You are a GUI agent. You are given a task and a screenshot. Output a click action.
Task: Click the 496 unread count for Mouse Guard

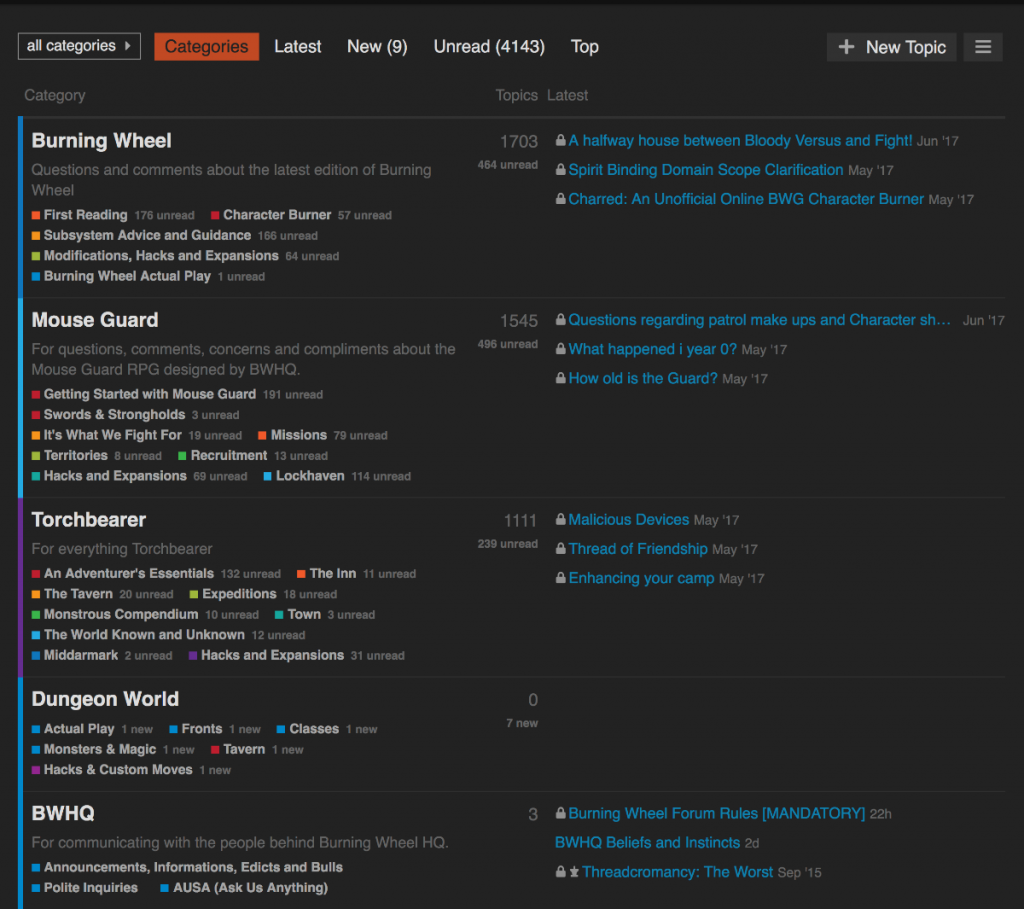click(x=507, y=344)
